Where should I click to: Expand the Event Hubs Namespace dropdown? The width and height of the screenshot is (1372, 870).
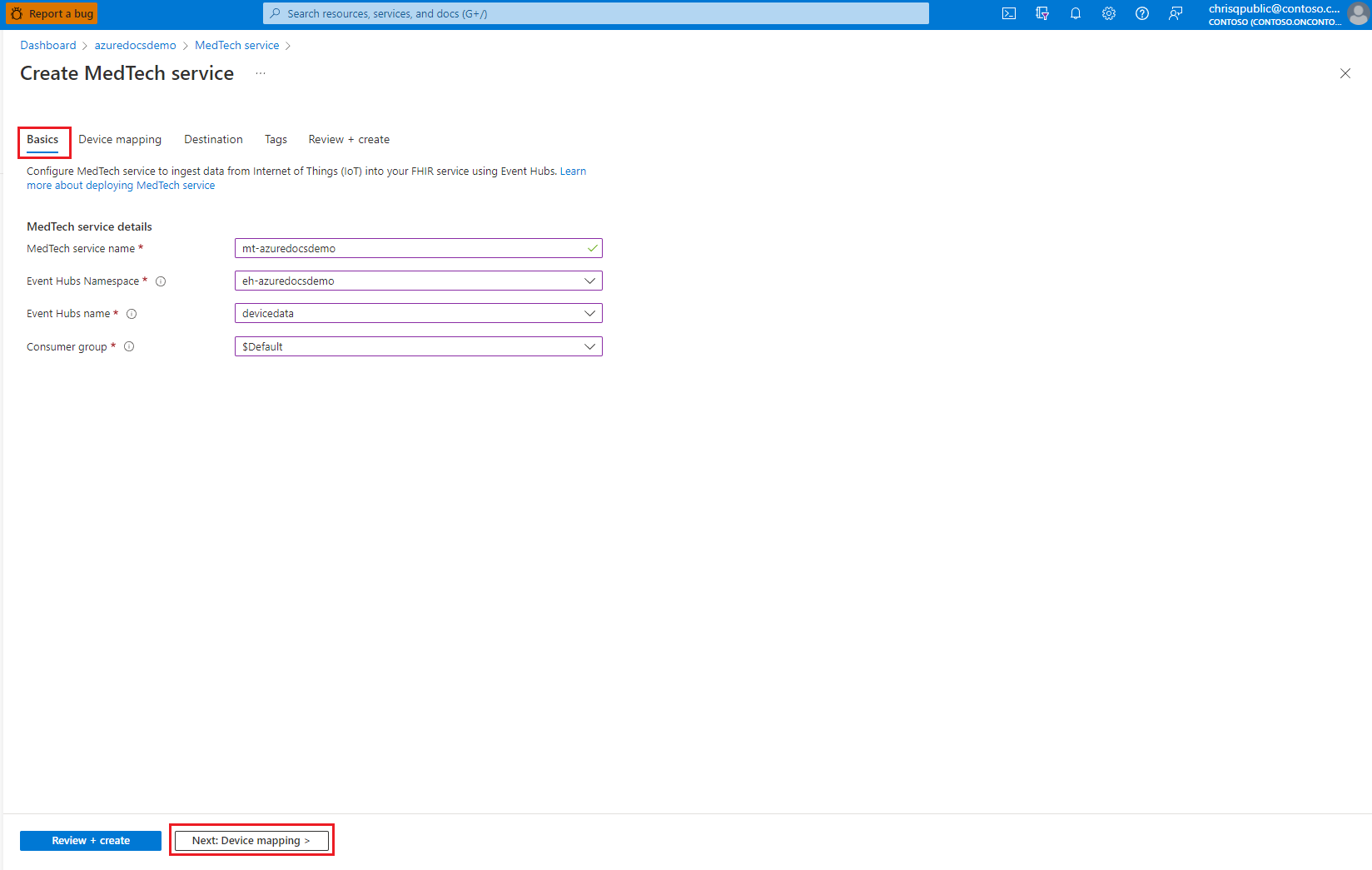click(590, 281)
